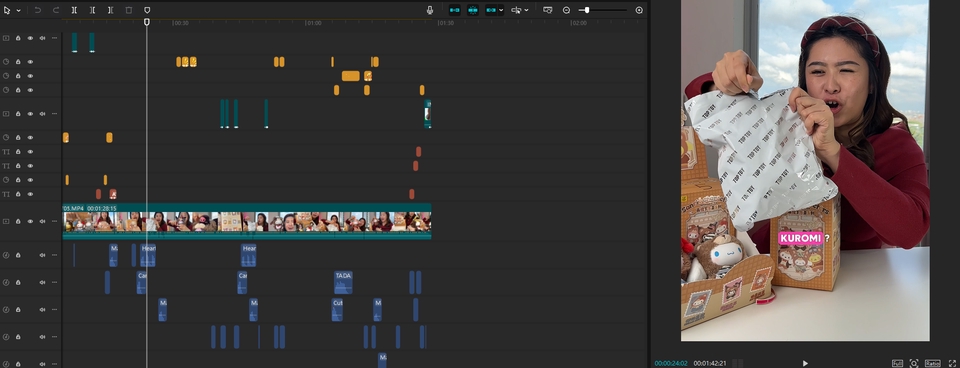Undo the last edit
This screenshot has height=368, width=960.
[x=37, y=10]
